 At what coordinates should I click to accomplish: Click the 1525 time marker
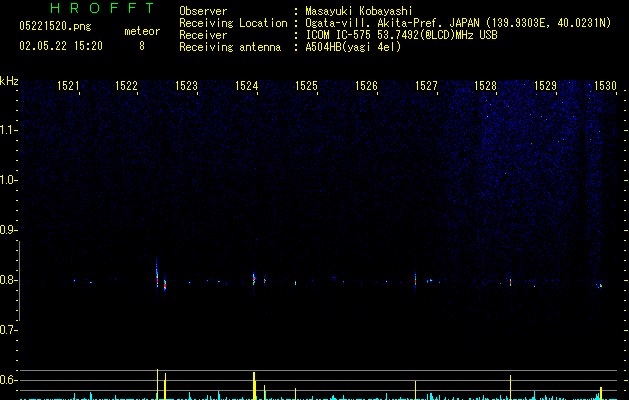(306, 86)
